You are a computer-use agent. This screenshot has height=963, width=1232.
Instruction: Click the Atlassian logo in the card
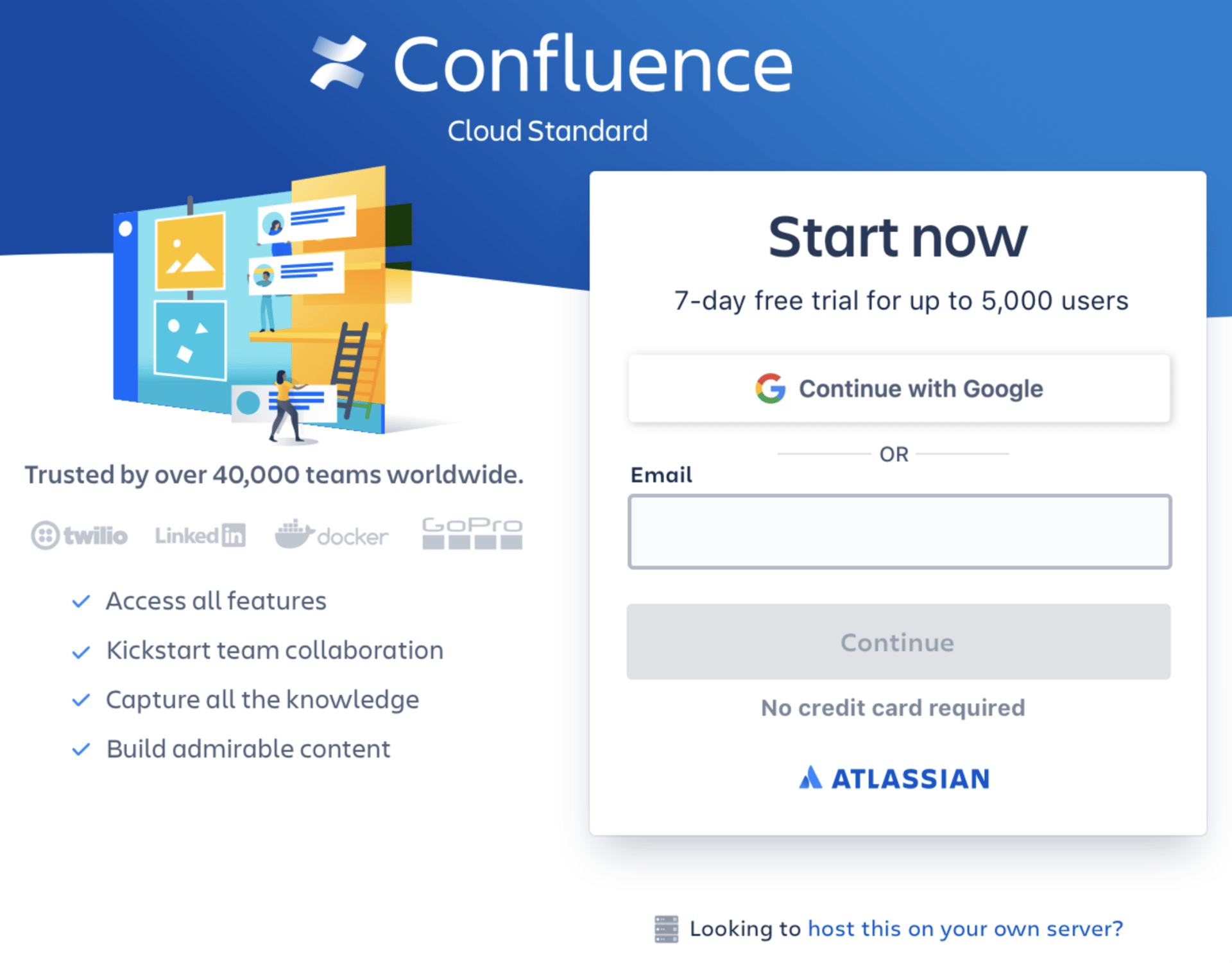click(894, 778)
